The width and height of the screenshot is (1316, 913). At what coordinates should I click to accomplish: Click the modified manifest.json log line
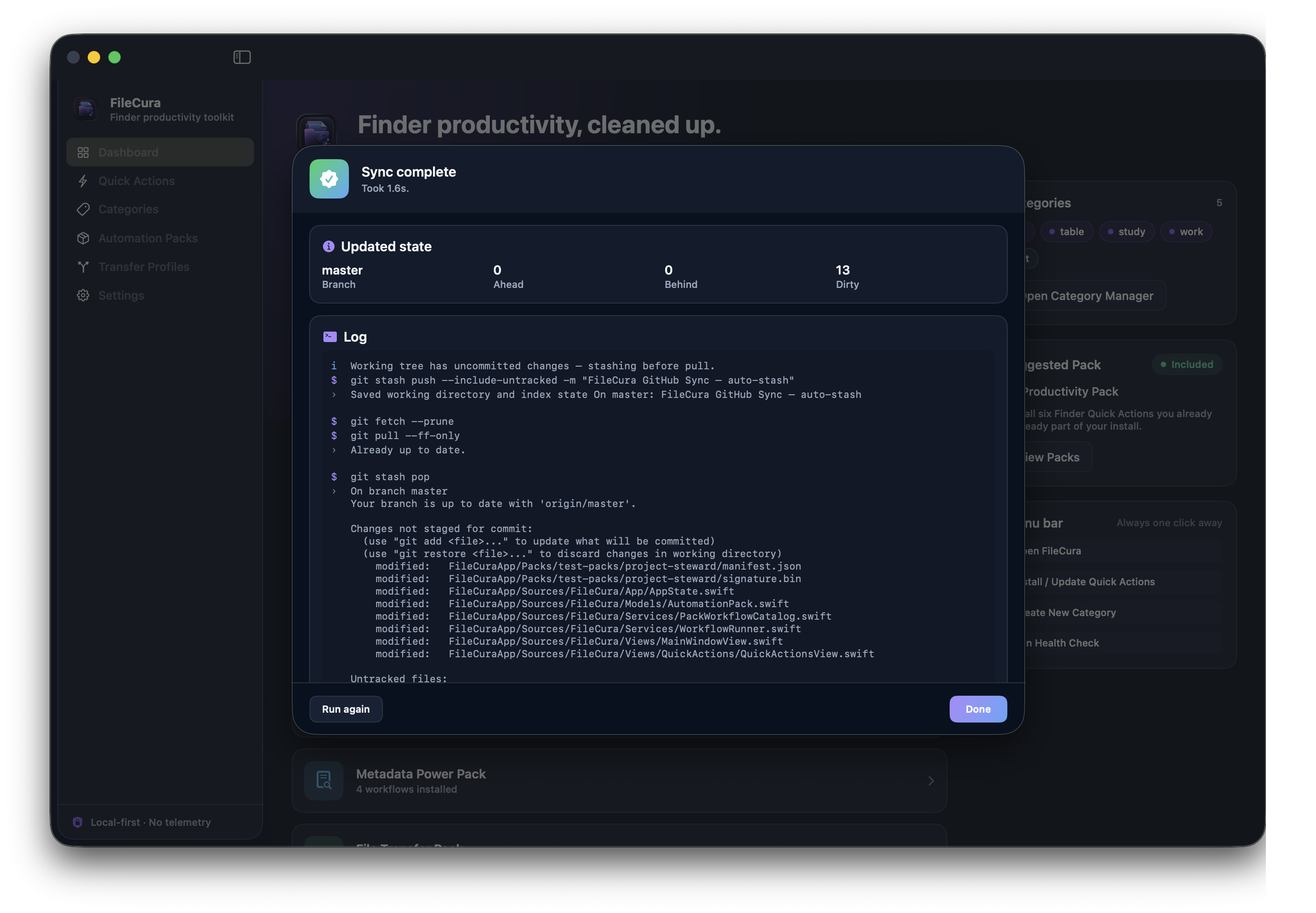[x=588, y=566]
